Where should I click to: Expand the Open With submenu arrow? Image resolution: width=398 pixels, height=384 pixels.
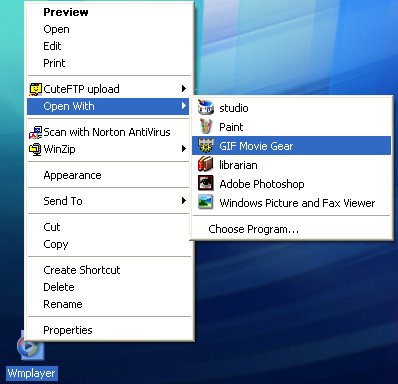pos(183,106)
